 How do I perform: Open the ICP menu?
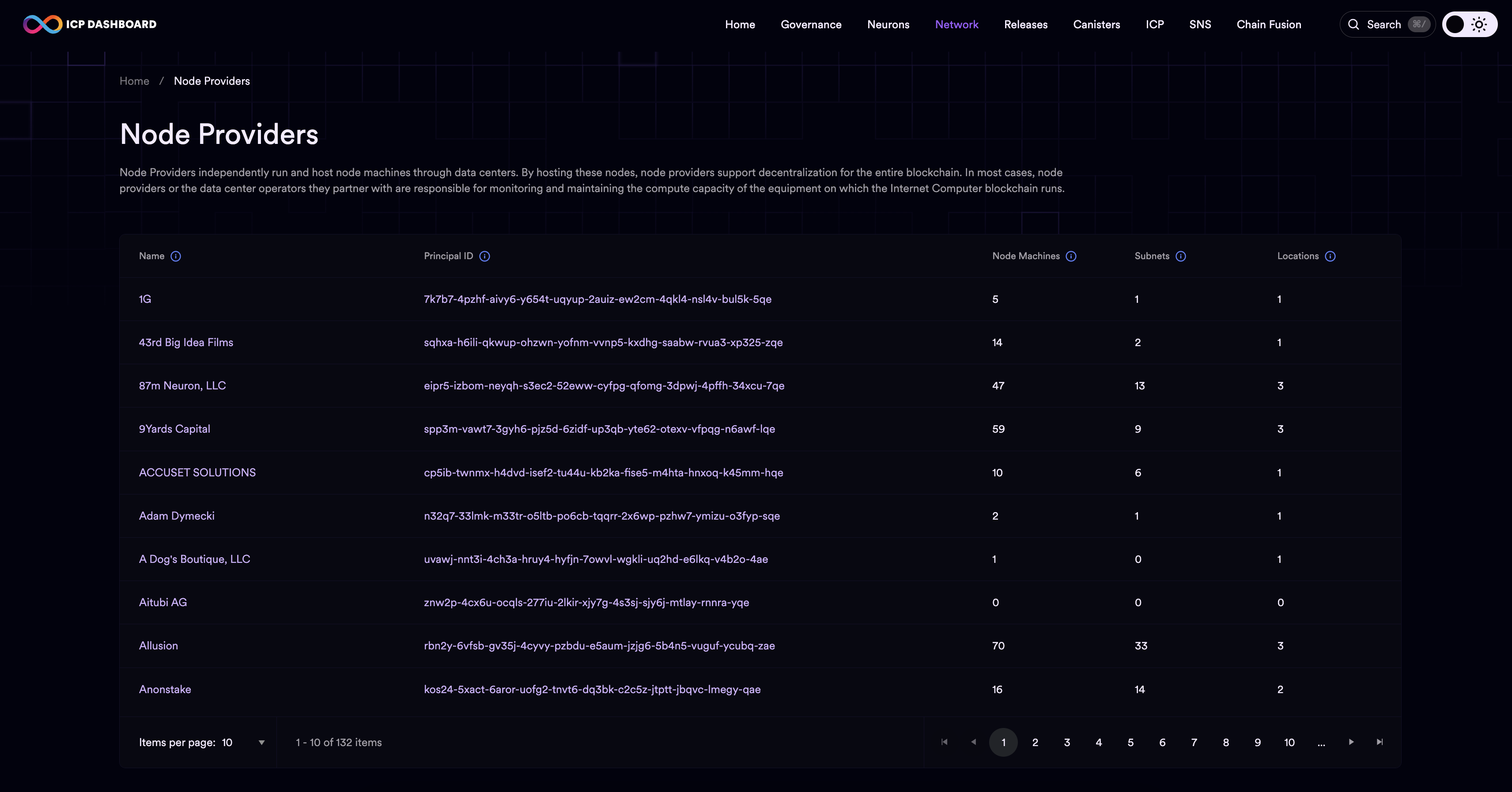tap(1155, 25)
